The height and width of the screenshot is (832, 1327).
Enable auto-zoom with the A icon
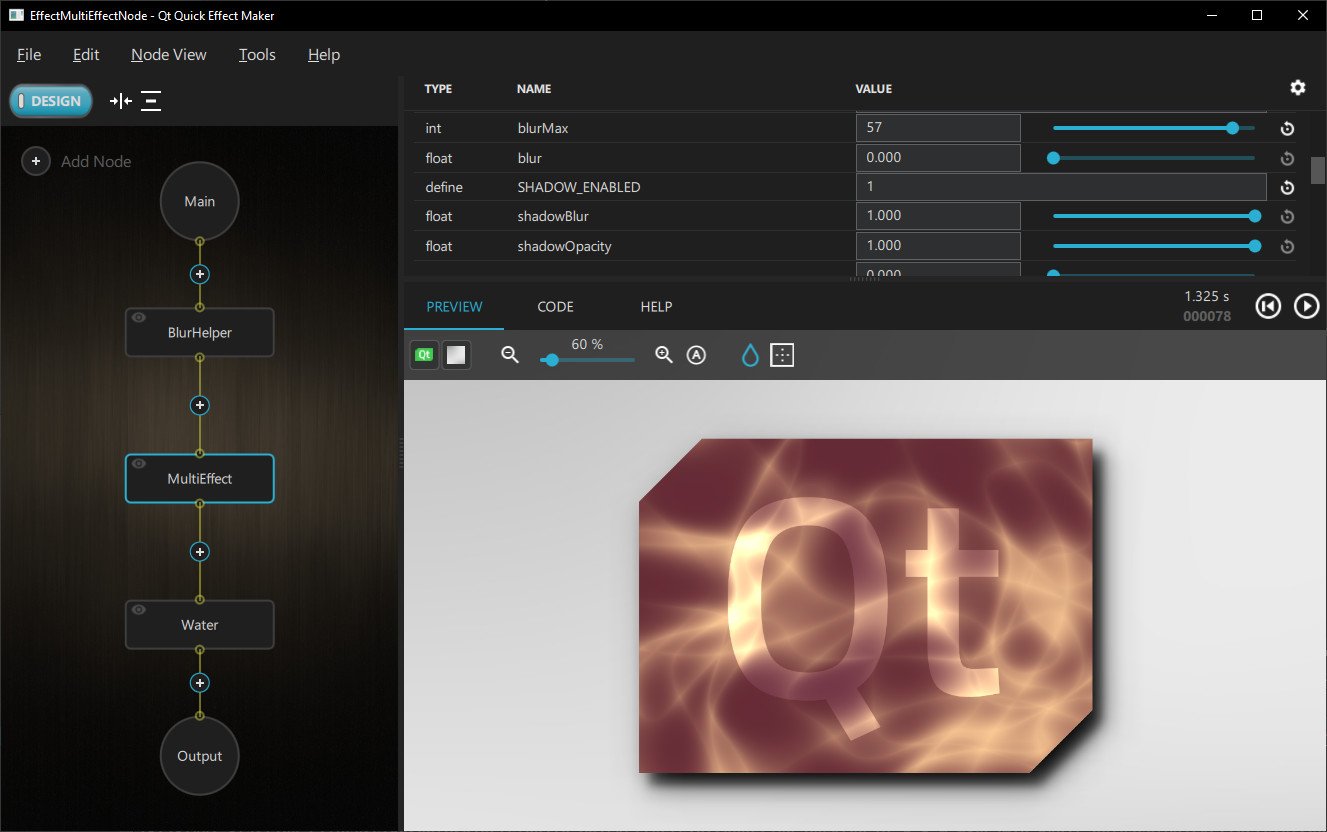[x=696, y=354]
